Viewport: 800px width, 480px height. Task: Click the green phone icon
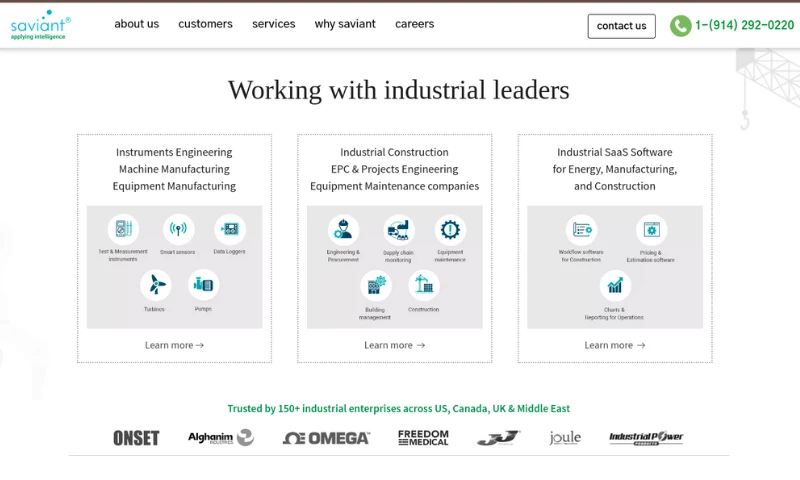tap(680, 26)
